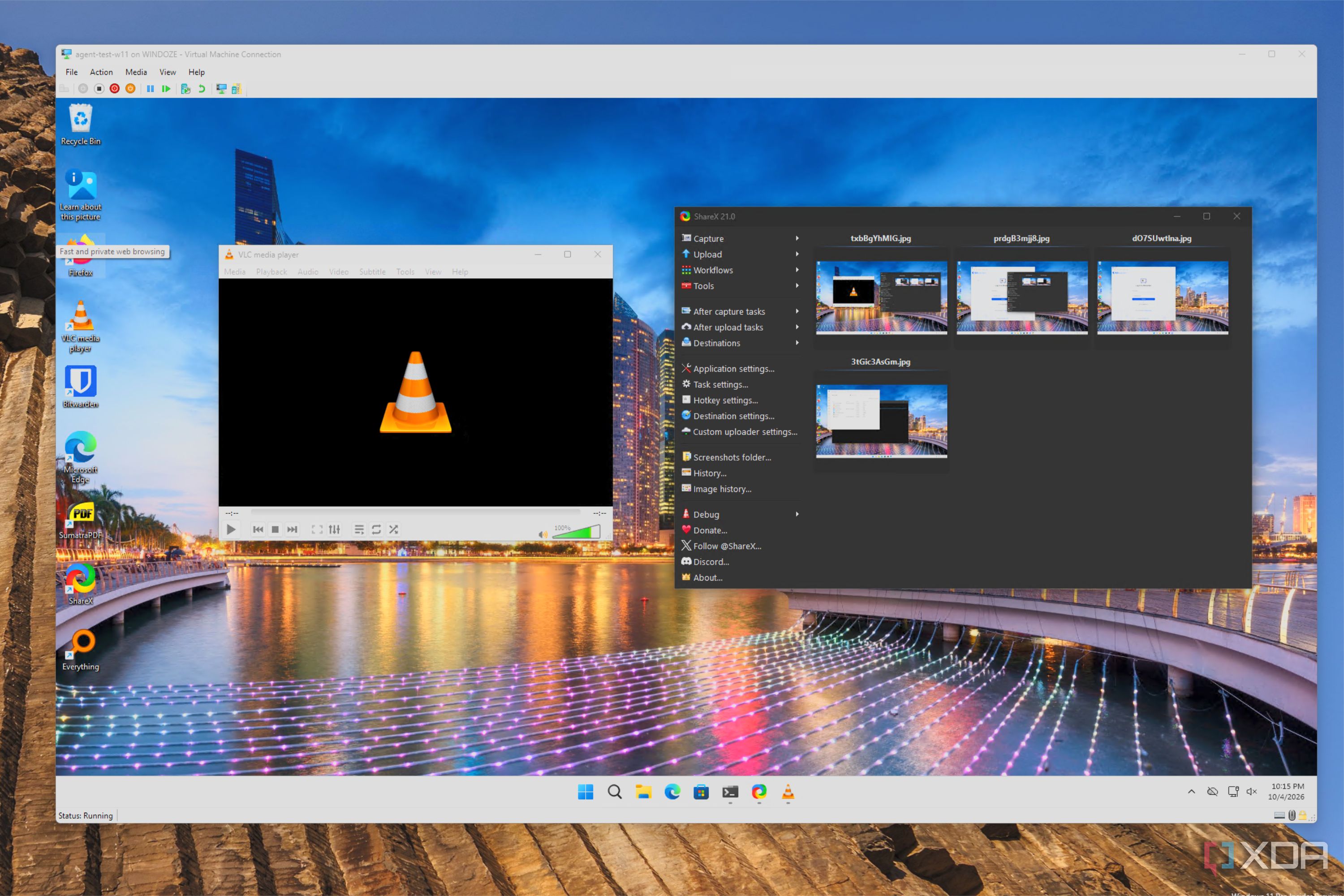Screen dimensions: 1344x896
Task: Click the Share icon at end of Hyper-V toolbar
Action: tap(237, 89)
